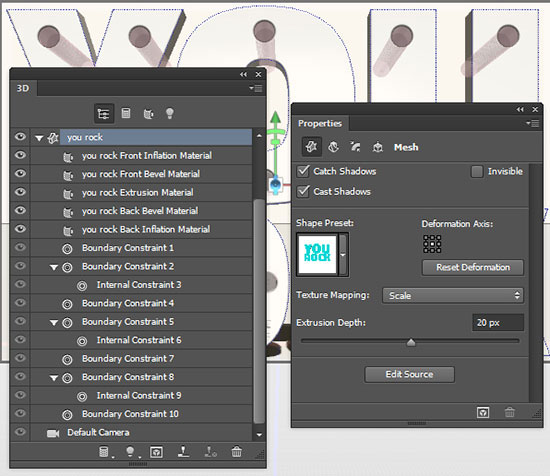The width and height of the screenshot is (550, 476).
Task: Click the 3D panel tab
Action: click(23, 88)
